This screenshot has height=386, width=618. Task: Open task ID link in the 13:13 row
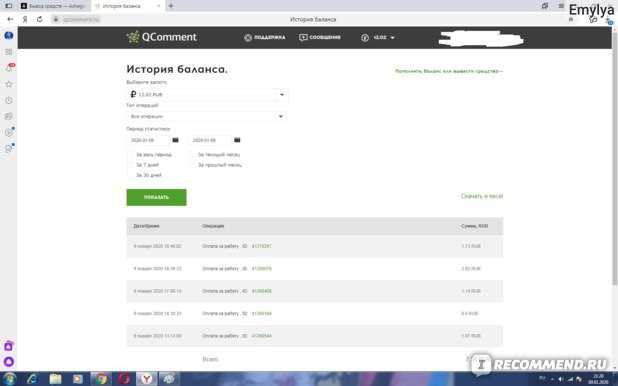pyautogui.click(x=262, y=336)
